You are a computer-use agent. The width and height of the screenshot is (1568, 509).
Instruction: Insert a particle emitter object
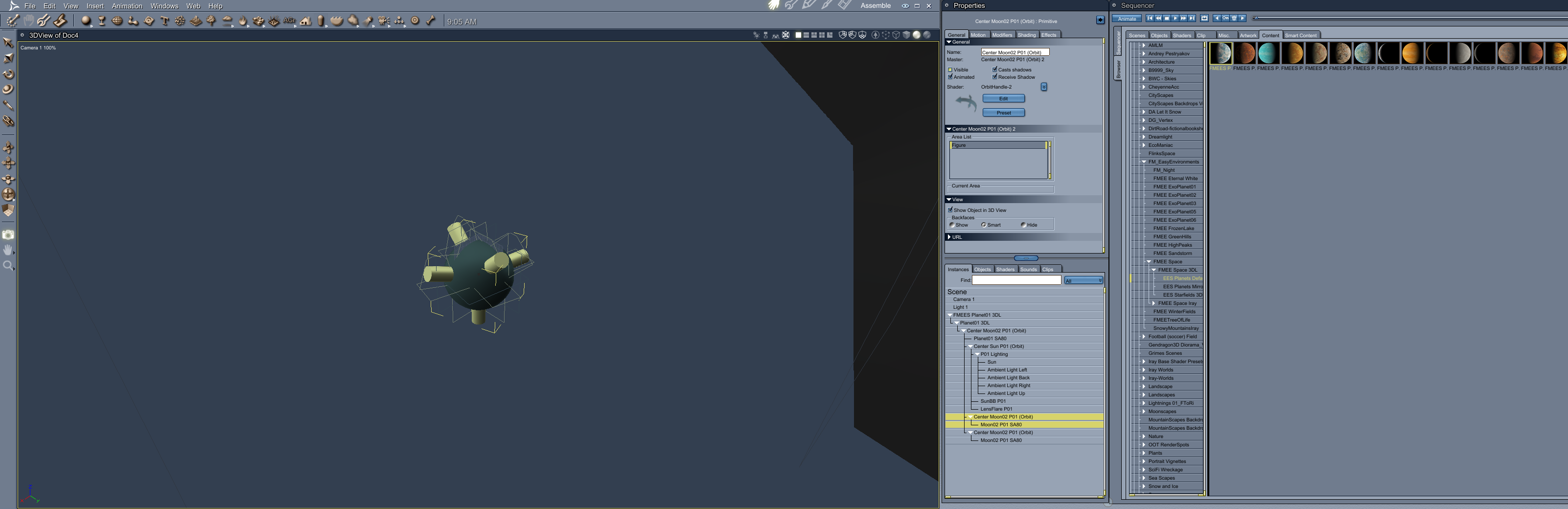180,21
